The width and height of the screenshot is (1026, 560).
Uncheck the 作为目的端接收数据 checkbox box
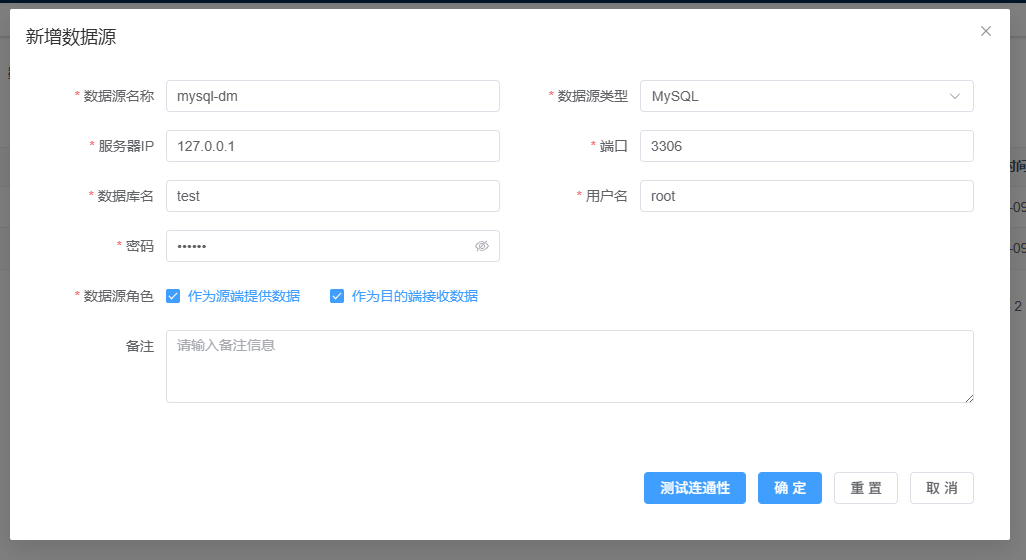pyautogui.click(x=337, y=296)
